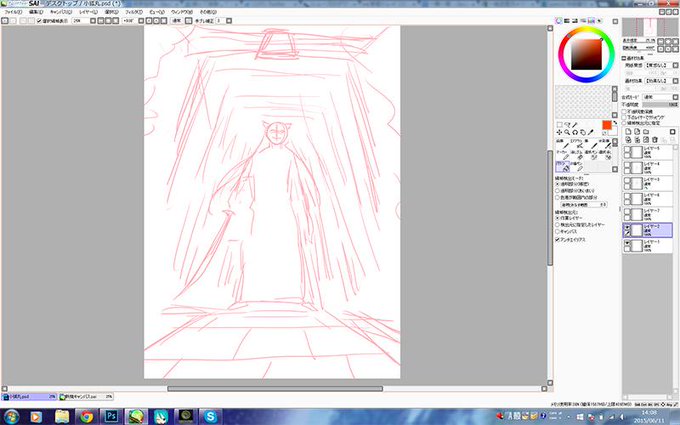This screenshot has height=425, width=680.
Task: Collapse the paints effect section
Action: click(x=624, y=58)
